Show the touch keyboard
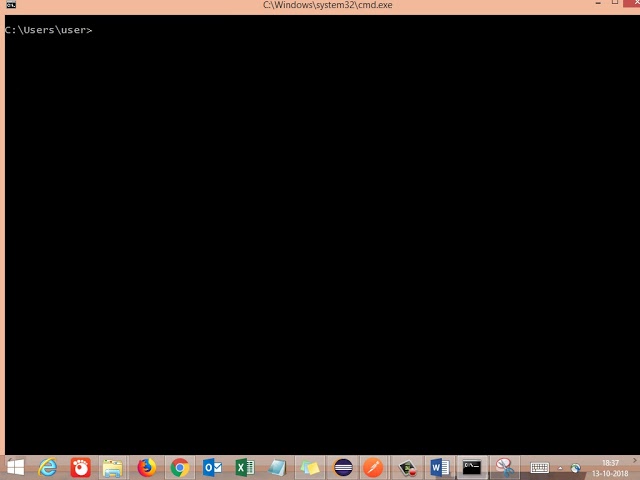This screenshot has width=640, height=480. pyautogui.click(x=540, y=468)
